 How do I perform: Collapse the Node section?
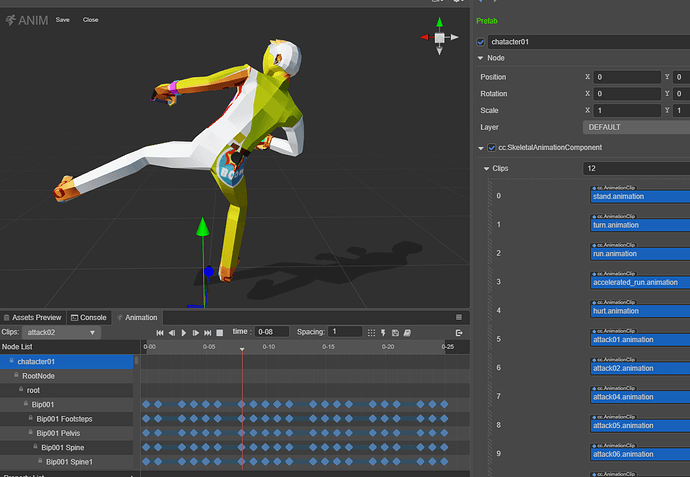479,59
